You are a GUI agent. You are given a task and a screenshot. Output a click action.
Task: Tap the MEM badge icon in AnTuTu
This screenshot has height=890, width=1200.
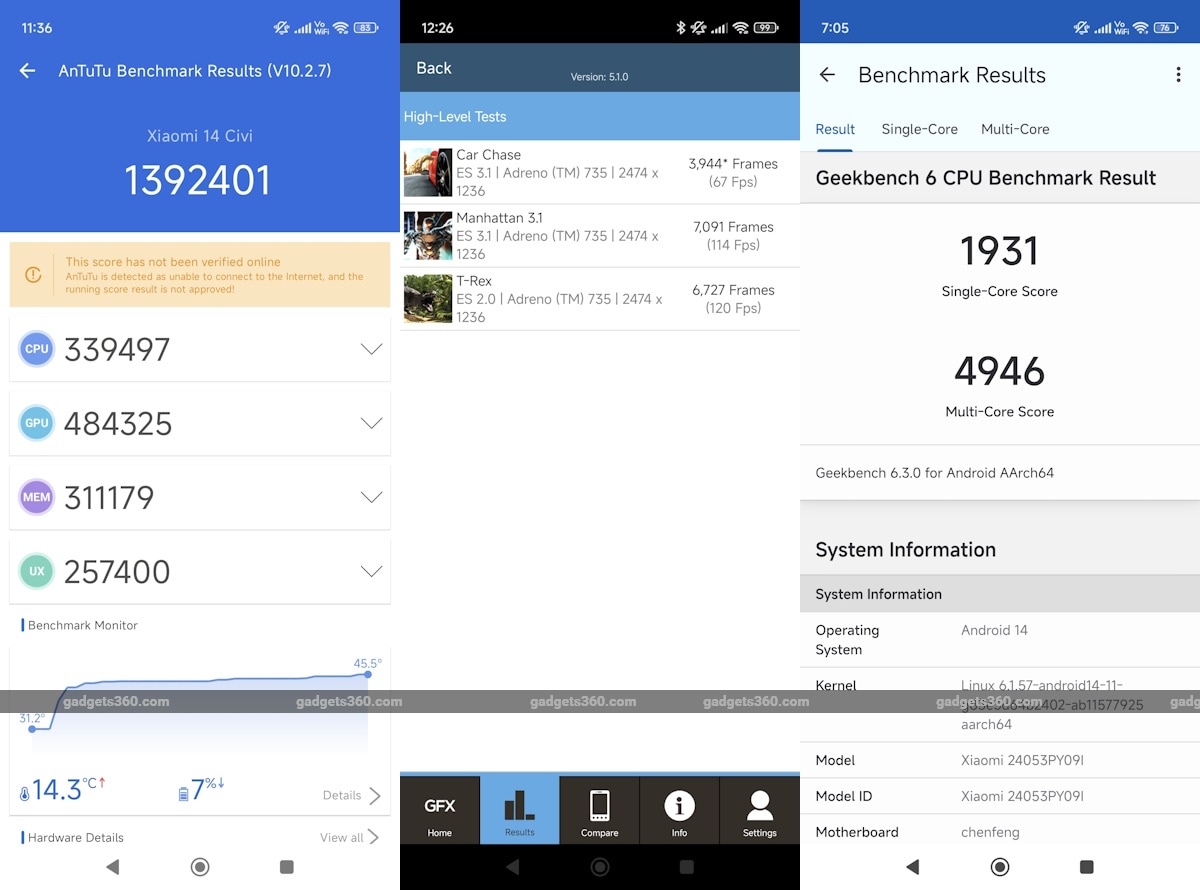(36, 496)
